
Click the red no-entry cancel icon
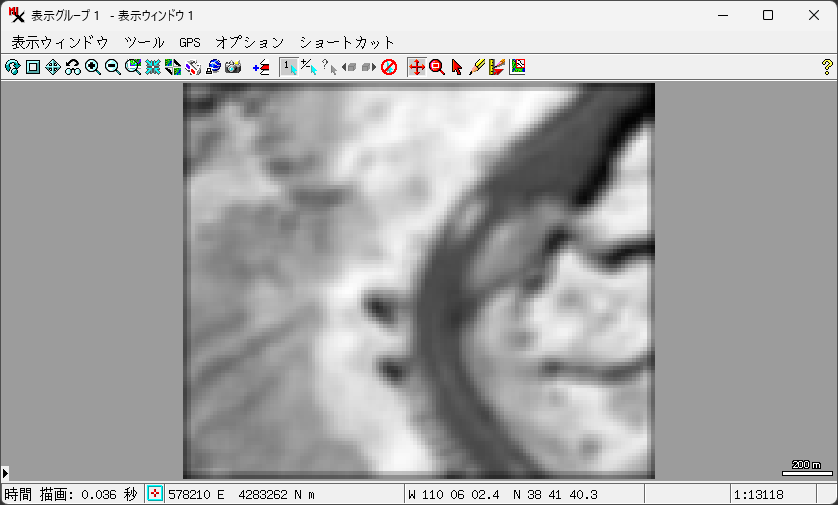click(389, 67)
